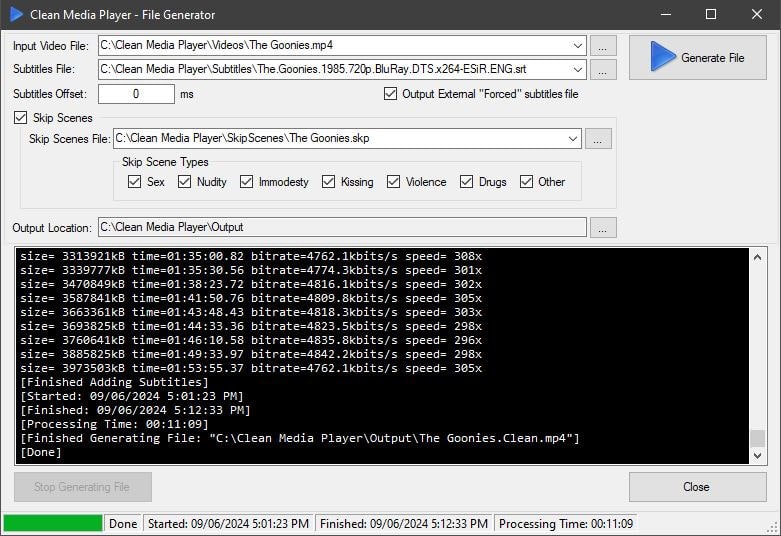
Task: Click the Input Video File path text
Action: [217, 45]
